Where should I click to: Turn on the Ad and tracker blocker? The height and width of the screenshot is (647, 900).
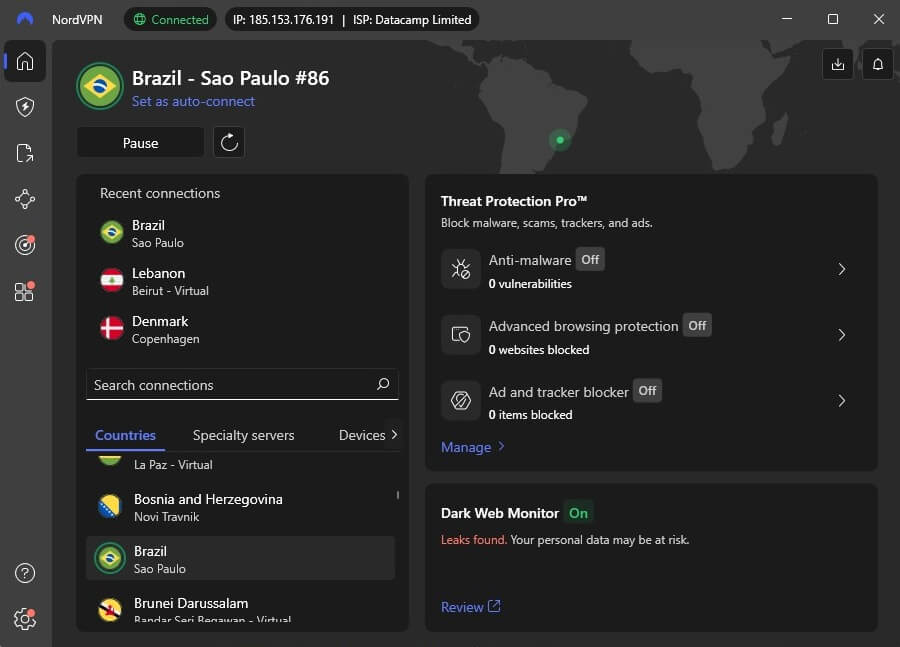647,391
